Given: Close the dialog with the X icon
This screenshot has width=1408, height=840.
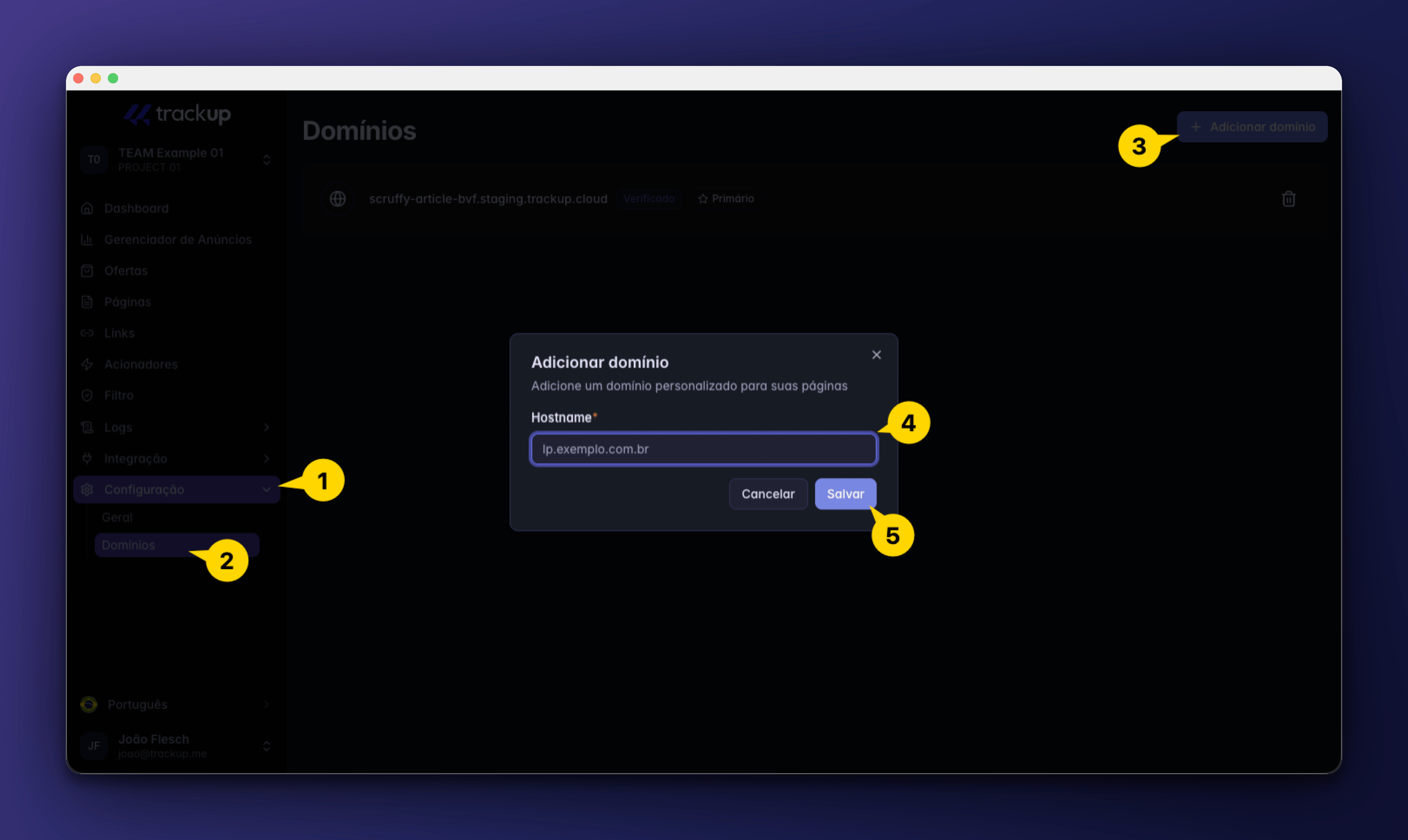Looking at the screenshot, I should 876,355.
